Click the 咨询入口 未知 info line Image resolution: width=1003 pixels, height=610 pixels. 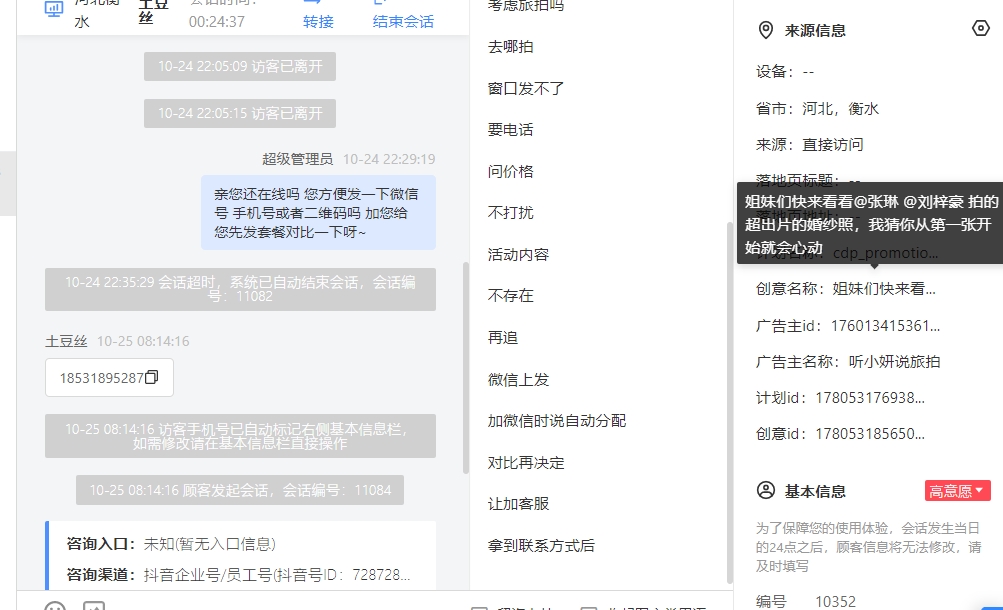171,544
